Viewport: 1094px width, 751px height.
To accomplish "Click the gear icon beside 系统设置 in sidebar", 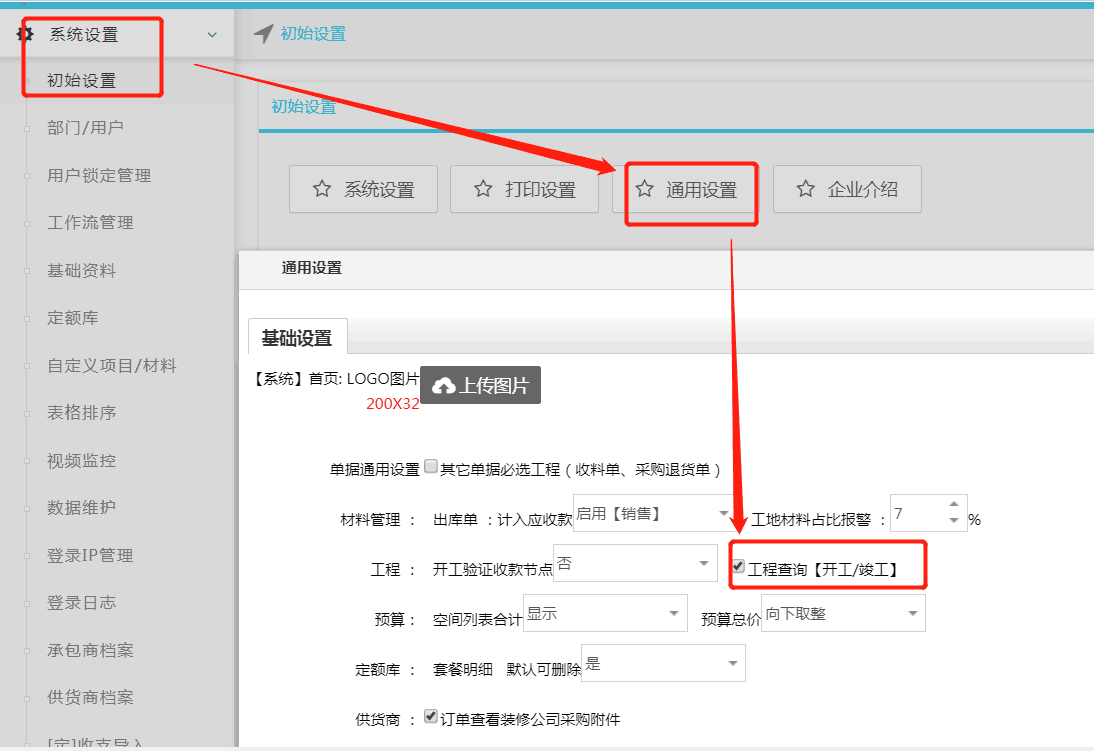I will [x=24, y=33].
